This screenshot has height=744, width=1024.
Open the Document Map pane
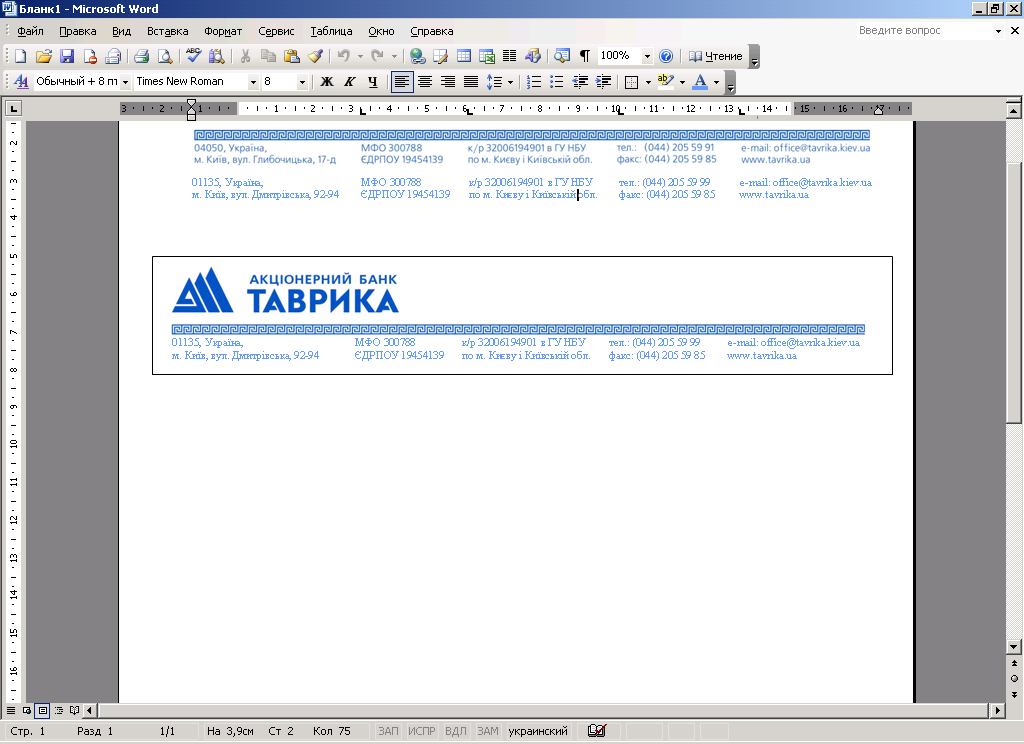point(562,56)
